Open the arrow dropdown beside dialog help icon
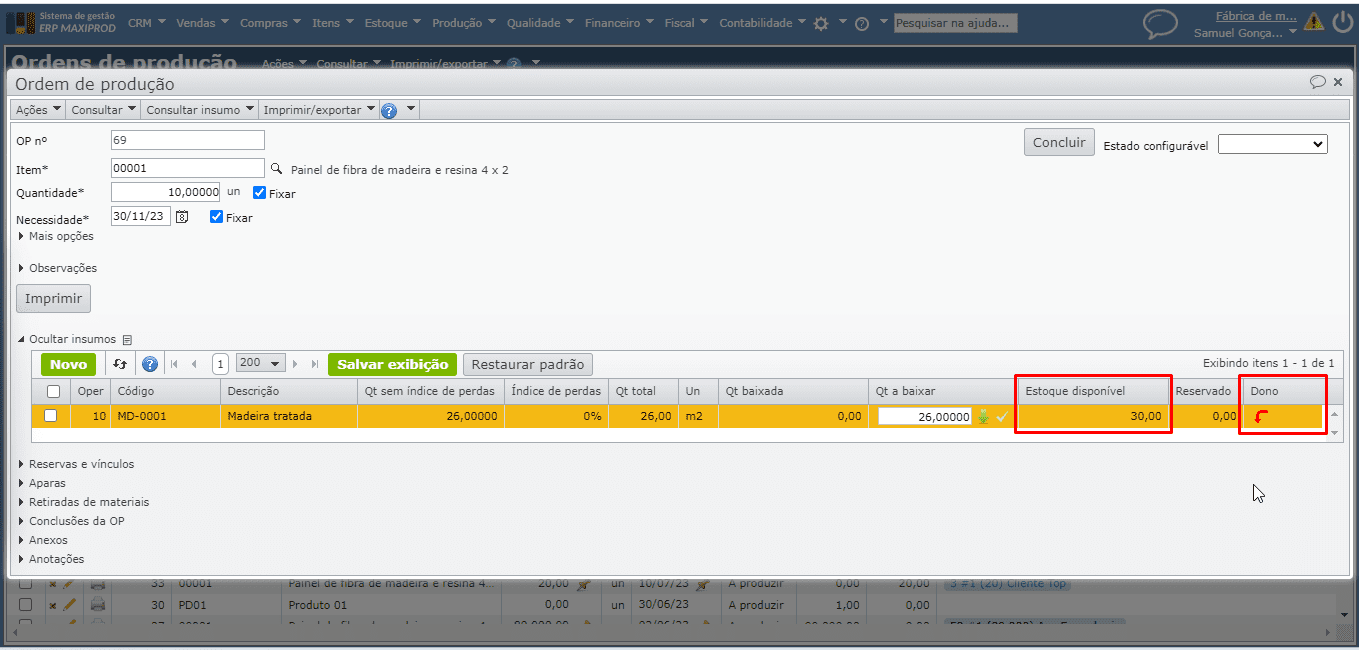Screen dimensions: 1359x650 411,110
